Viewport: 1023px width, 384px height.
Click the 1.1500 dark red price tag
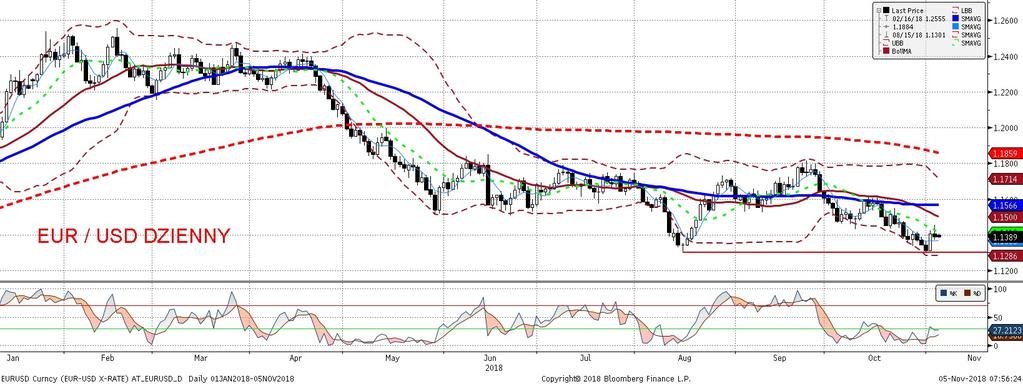1005,216
